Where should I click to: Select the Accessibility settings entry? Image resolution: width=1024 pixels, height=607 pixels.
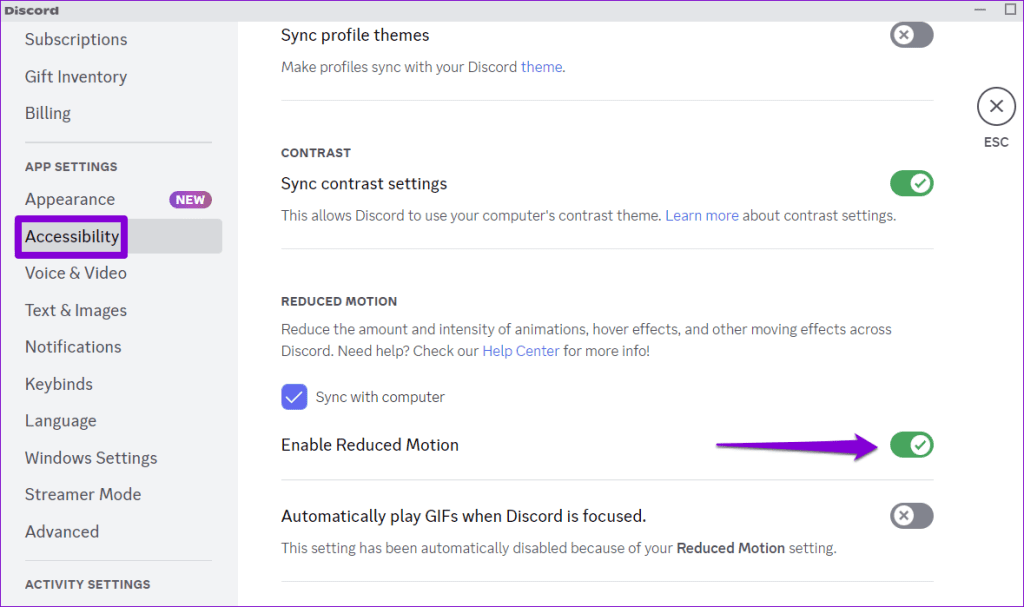point(71,236)
